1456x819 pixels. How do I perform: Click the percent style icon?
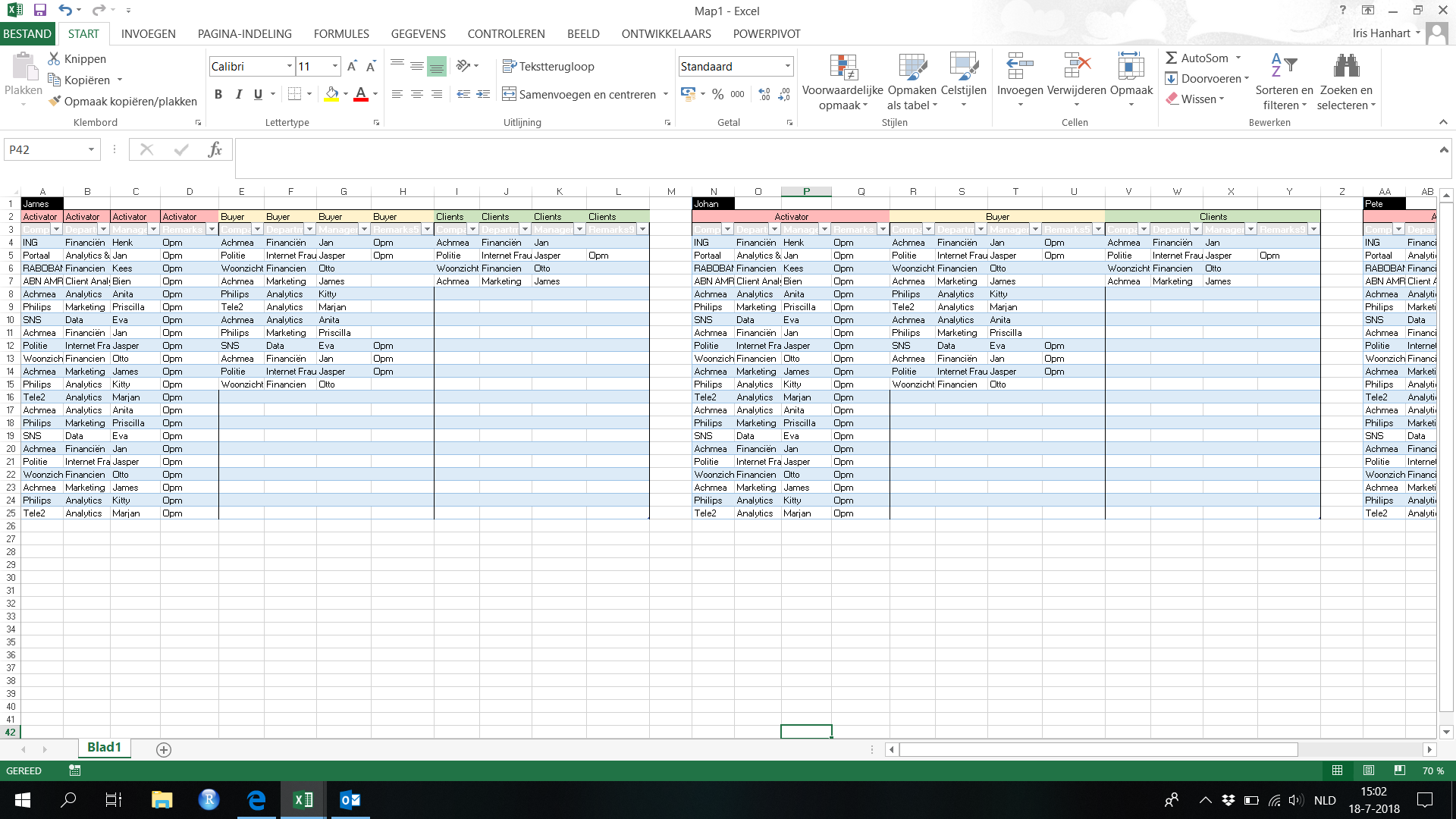pos(717,94)
